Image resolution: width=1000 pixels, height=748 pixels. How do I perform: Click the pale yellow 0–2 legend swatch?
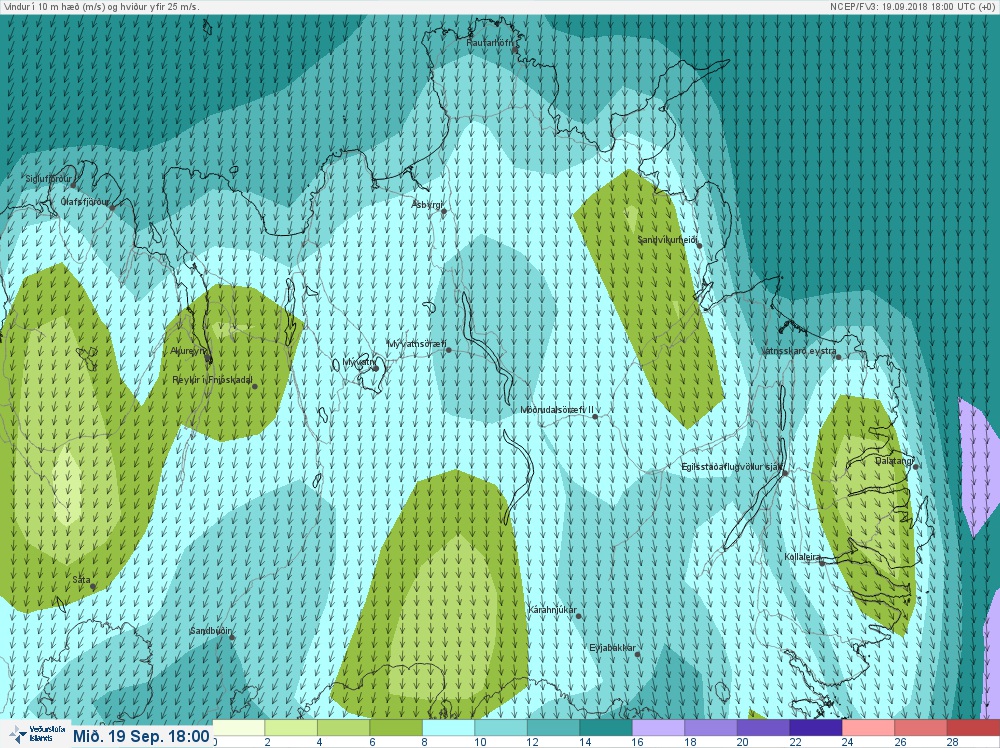(x=239, y=728)
